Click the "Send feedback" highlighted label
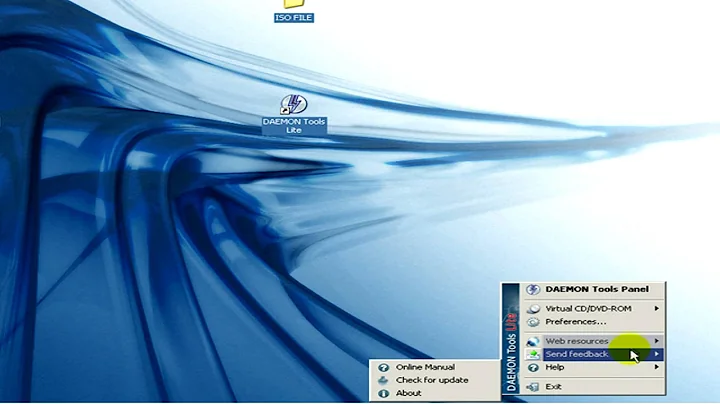This screenshot has width=720, height=404. (577, 354)
